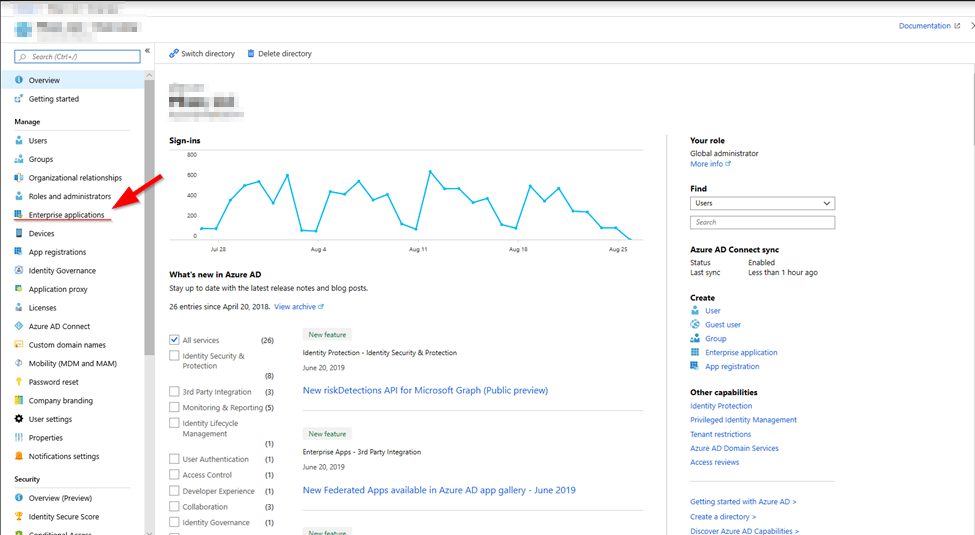Click the Notifications settings bell icon
The height and width of the screenshot is (535, 975).
point(19,456)
